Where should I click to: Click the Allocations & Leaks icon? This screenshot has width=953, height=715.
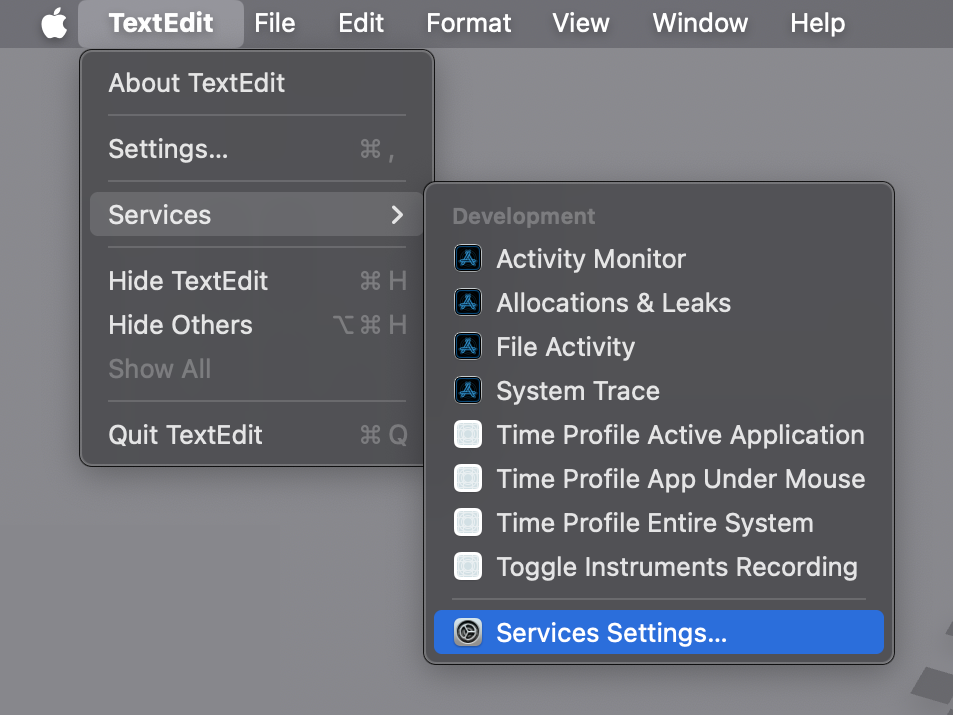(x=467, y=302)
